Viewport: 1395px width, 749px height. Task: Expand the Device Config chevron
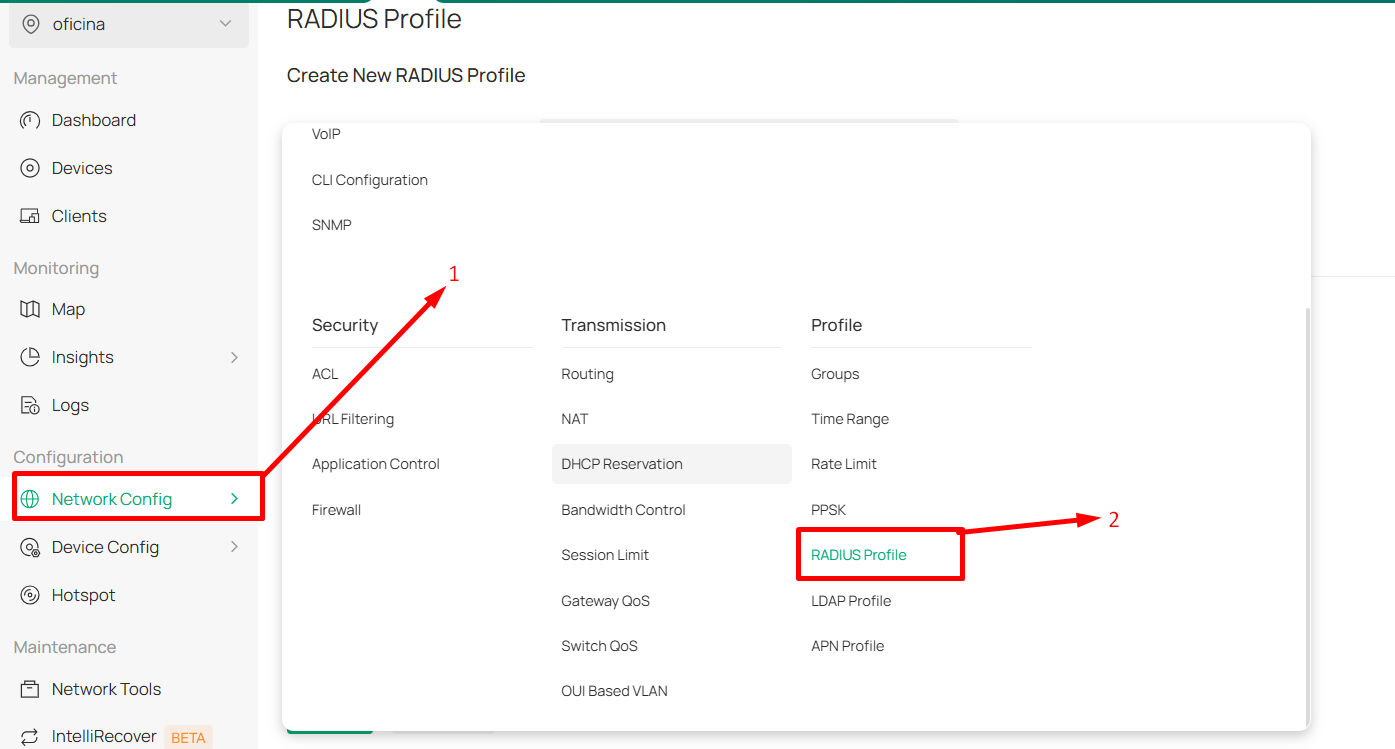click(x=234, y=547)
